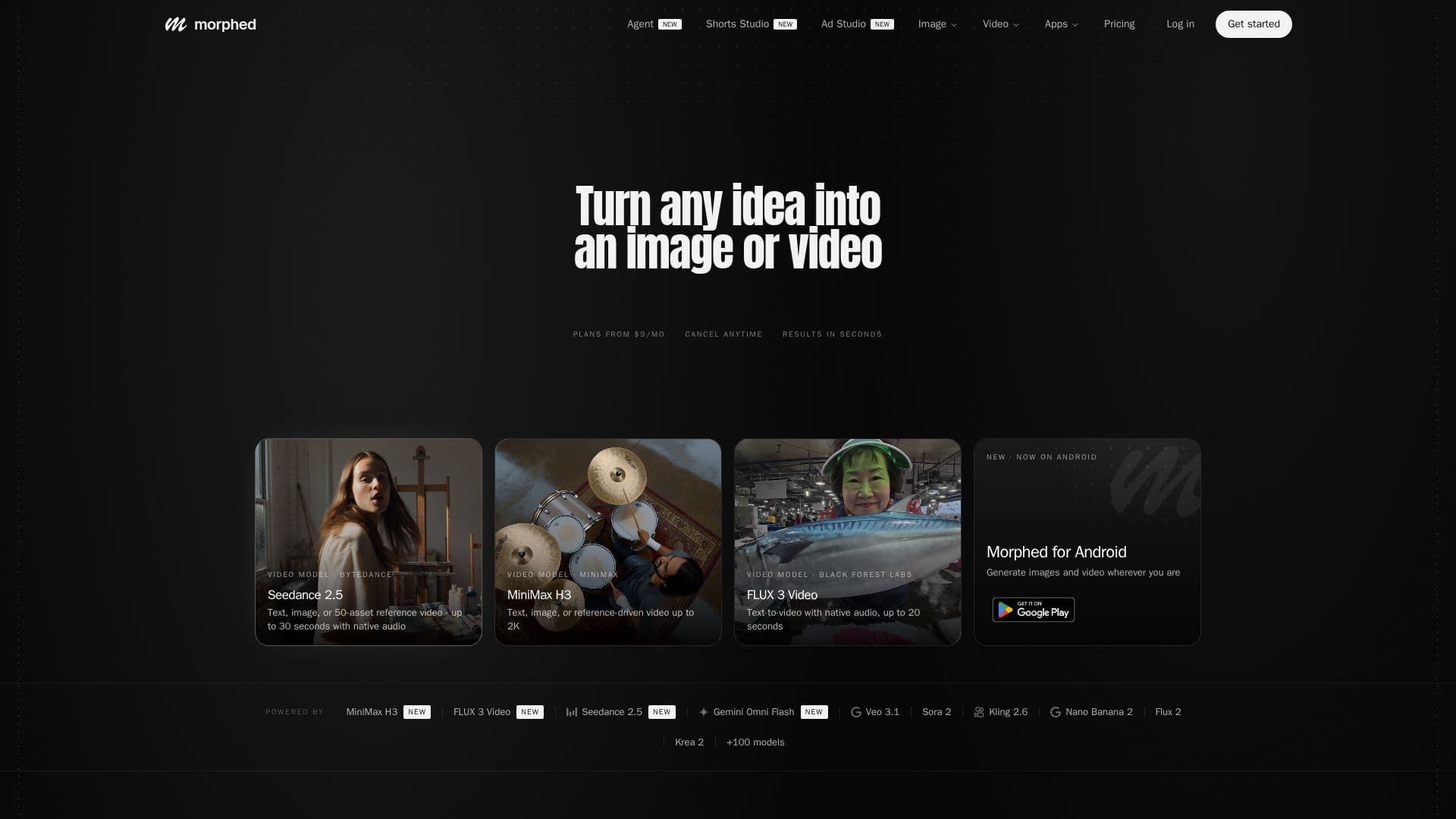The width and height of the screenshot is (1456, 819).
Task: Open the Agent nav link
Action: pos(654,24)
